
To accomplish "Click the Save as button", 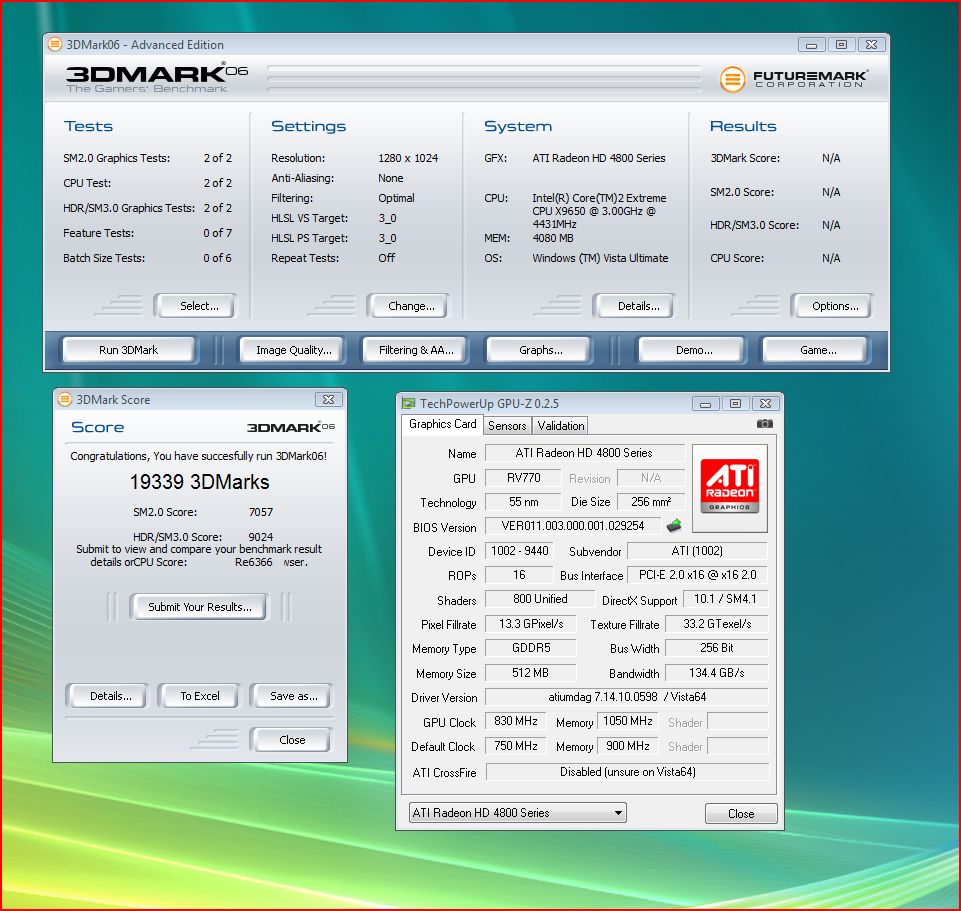I will click(294, 696).
